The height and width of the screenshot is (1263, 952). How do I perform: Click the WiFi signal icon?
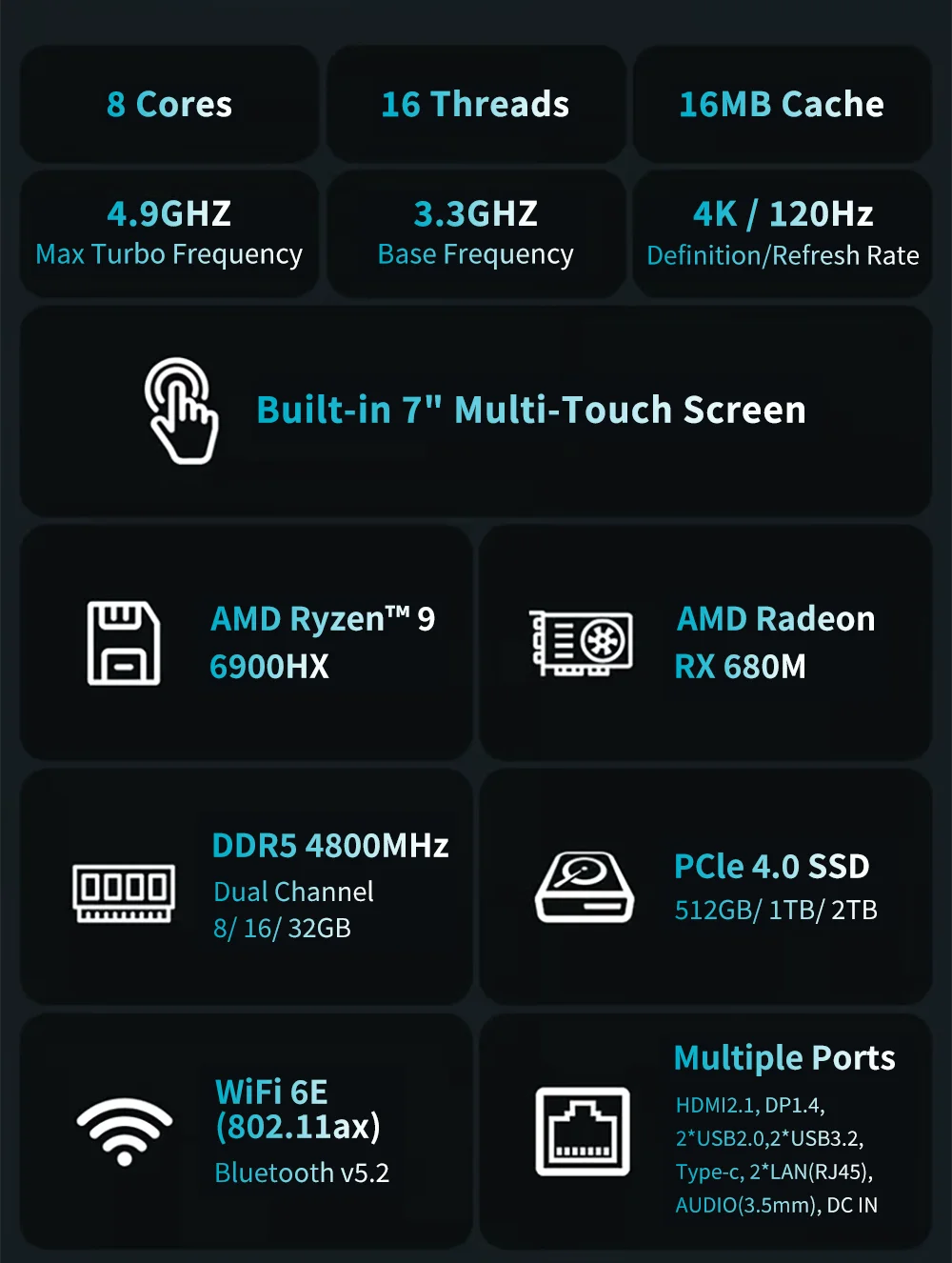pos(125,1131)
